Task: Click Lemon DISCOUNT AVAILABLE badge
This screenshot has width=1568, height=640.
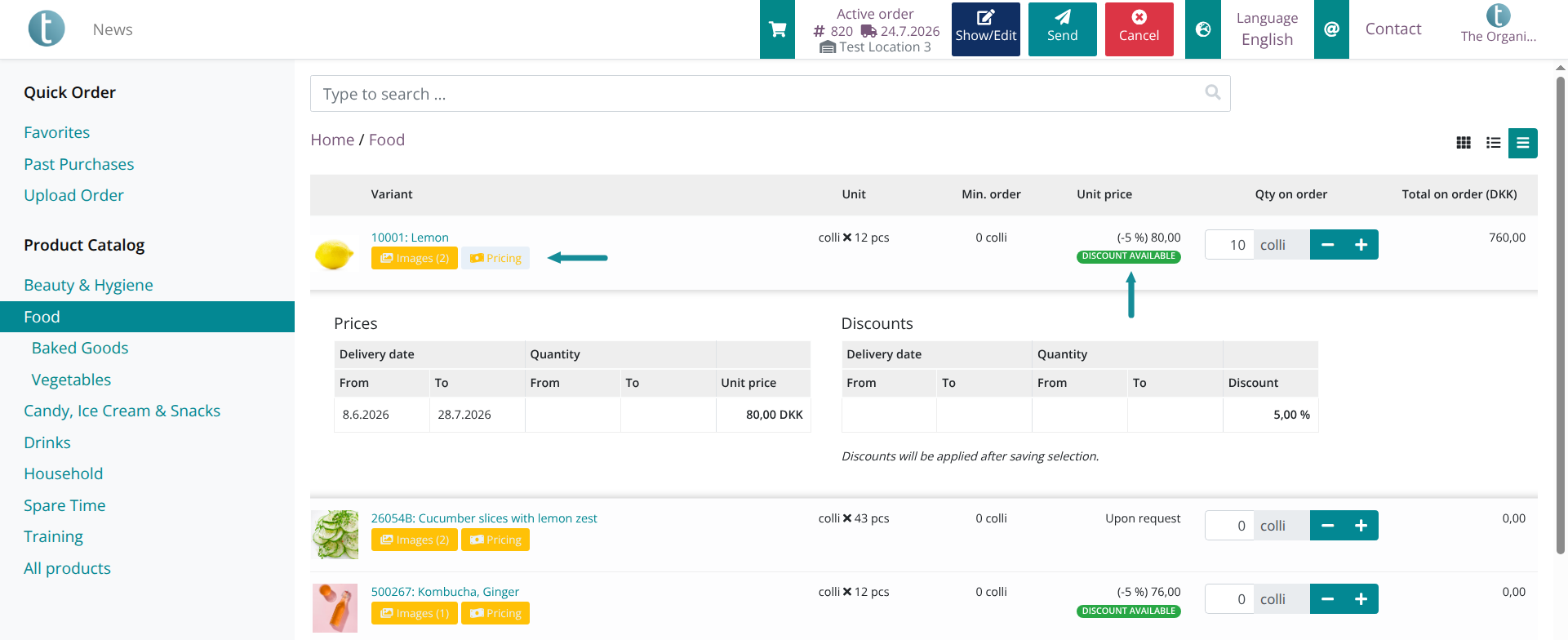Action: tap(1128, 256)
